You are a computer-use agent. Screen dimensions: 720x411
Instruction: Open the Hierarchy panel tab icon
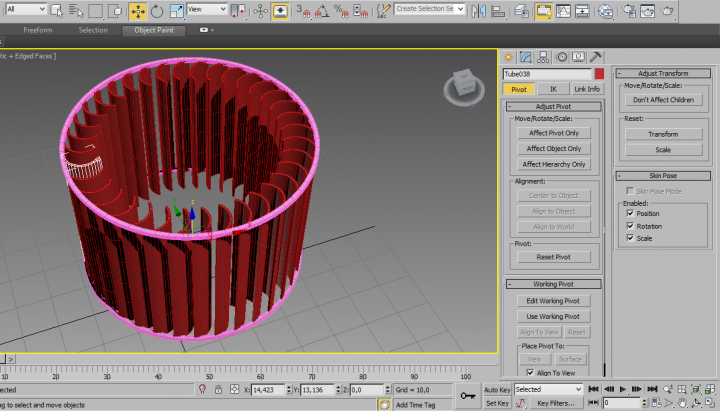pyautogui.click(x=544, y=57)
